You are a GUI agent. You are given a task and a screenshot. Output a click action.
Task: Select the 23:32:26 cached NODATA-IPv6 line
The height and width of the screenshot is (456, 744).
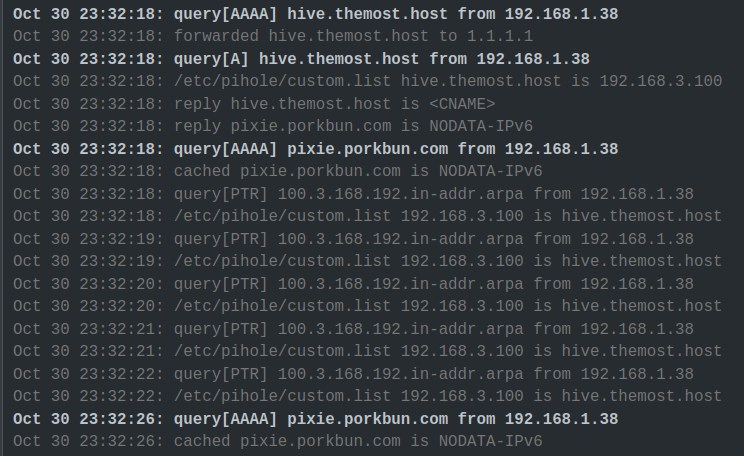pos(278,442)
